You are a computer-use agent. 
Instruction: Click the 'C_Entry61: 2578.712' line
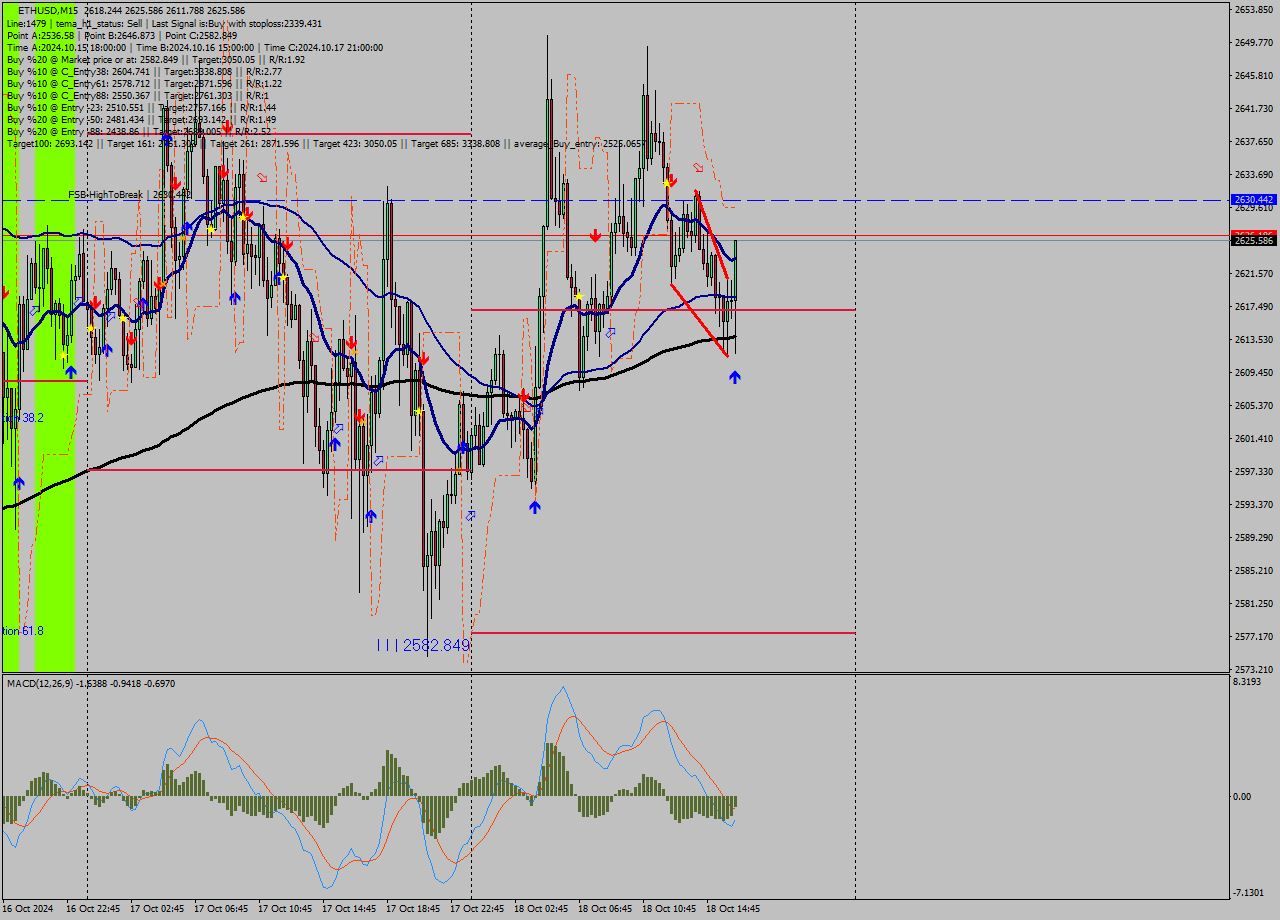coord(144,83)
